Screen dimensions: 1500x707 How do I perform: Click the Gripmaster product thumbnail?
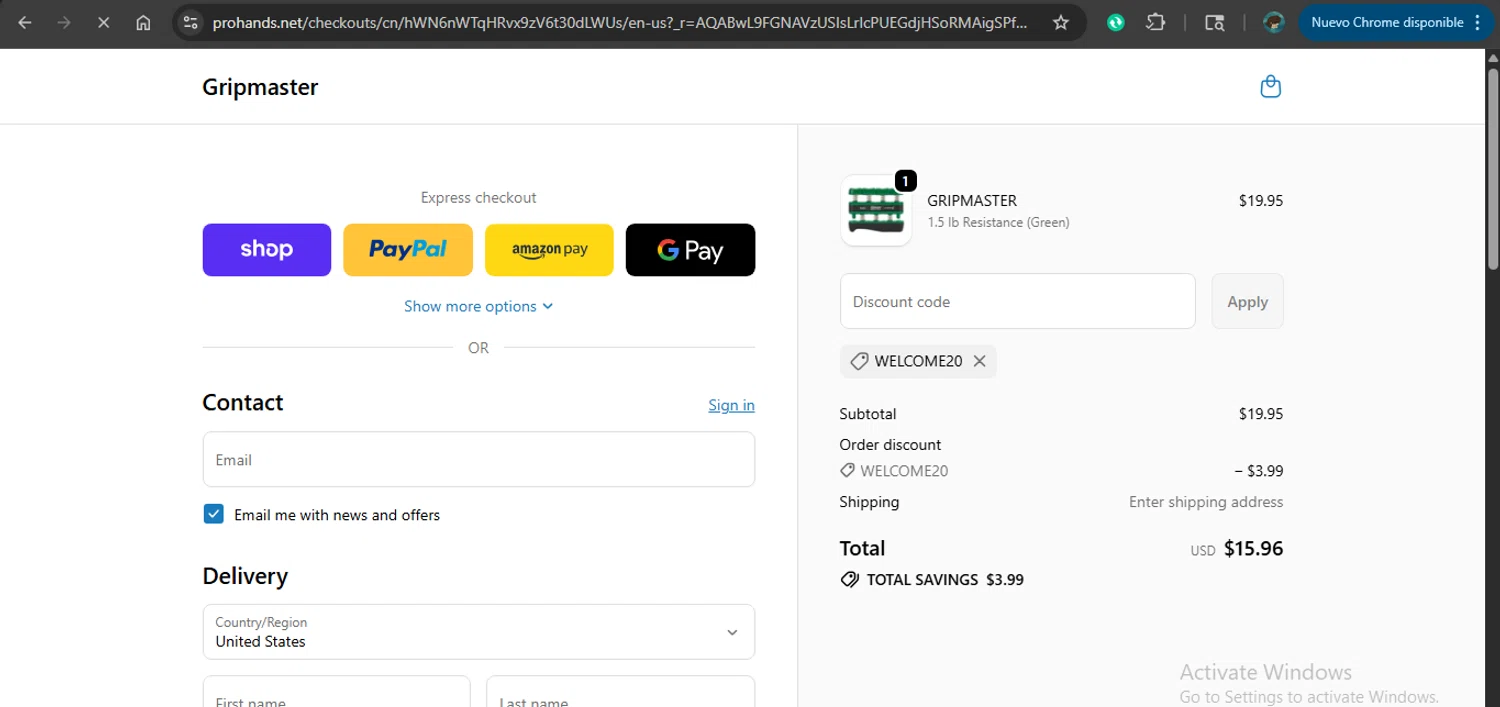876,210
